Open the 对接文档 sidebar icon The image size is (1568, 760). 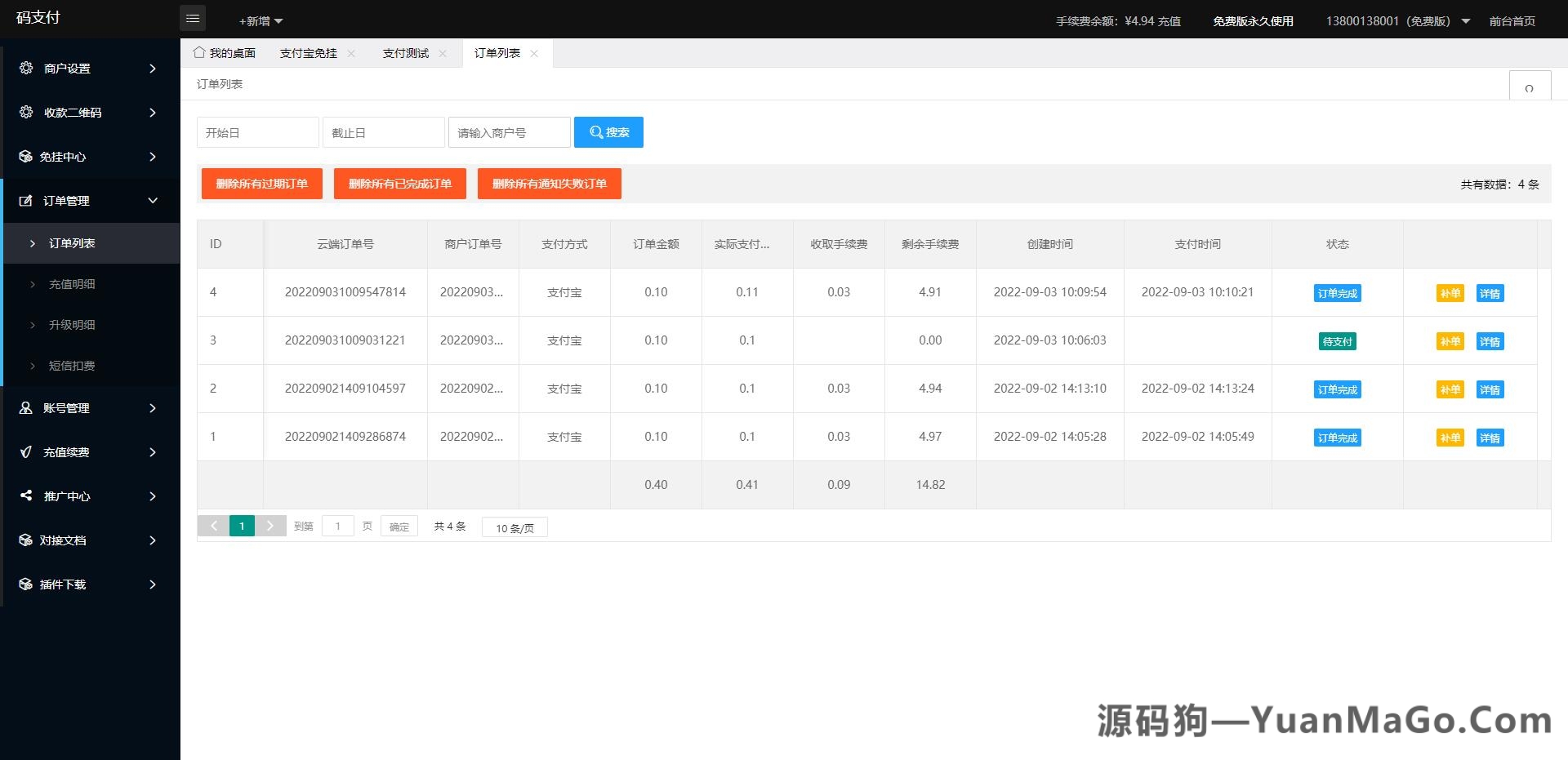(25, 540)
